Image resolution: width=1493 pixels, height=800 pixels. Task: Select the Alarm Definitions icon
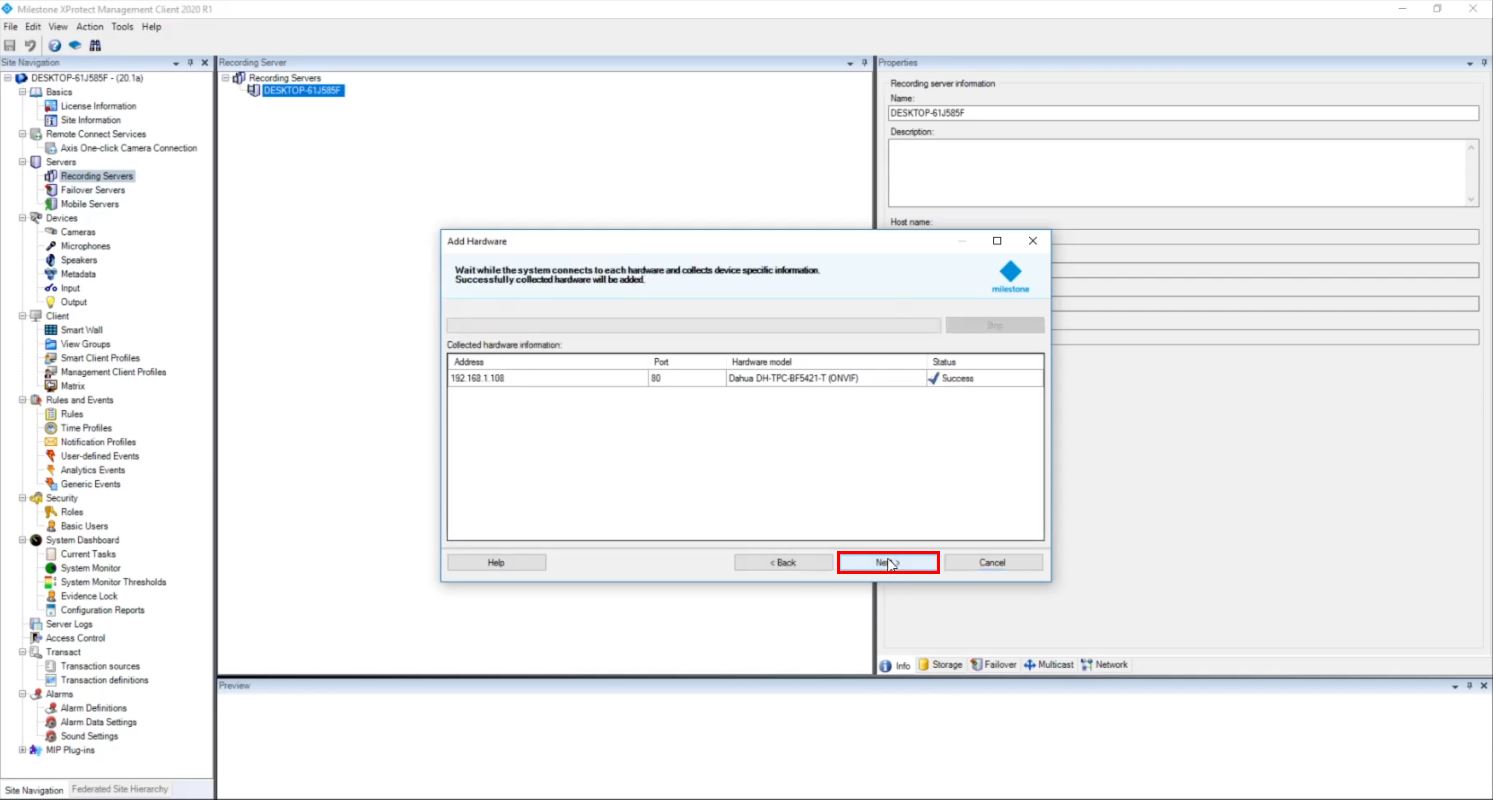point(51,708)
